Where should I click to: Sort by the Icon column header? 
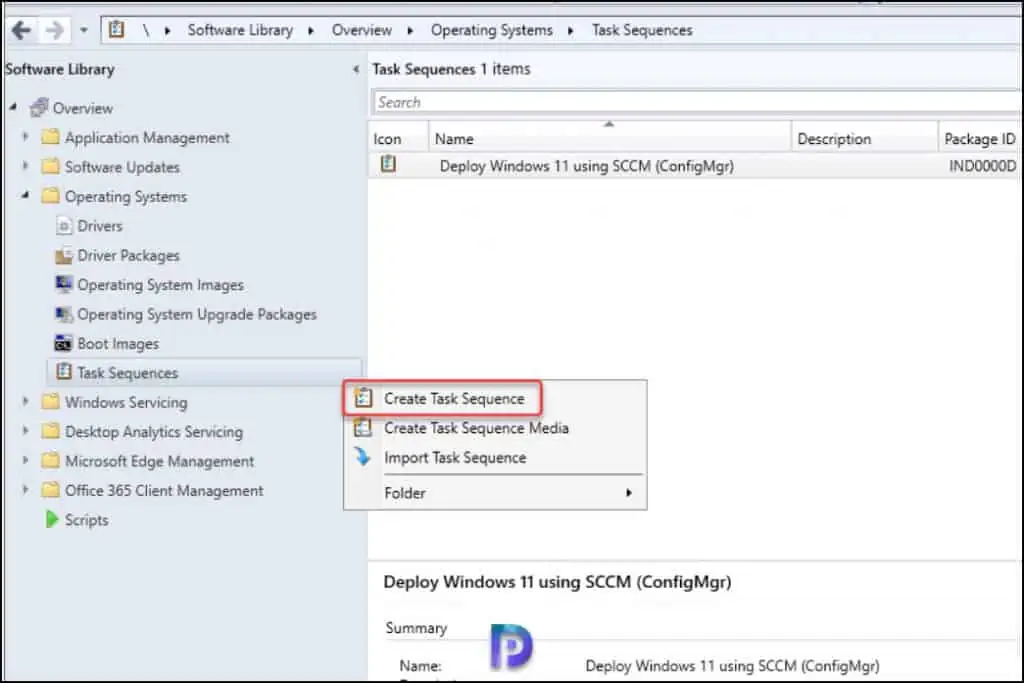click(x=398, y=138)
